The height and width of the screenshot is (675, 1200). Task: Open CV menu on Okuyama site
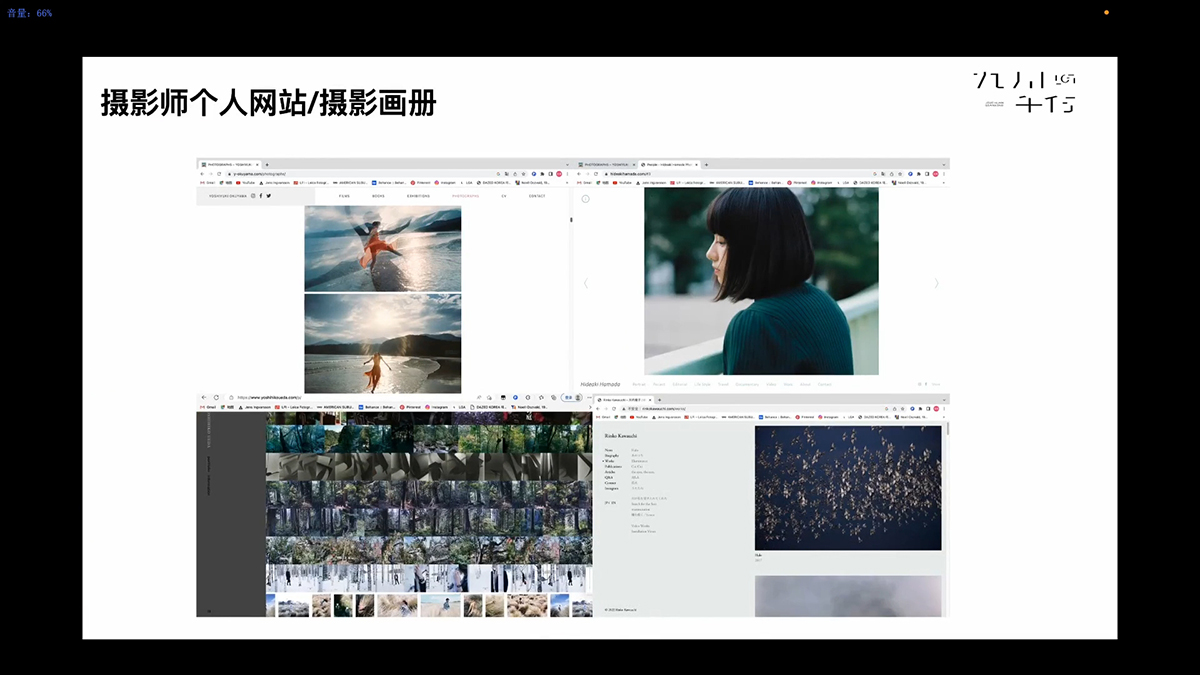[x=504, y=196]
